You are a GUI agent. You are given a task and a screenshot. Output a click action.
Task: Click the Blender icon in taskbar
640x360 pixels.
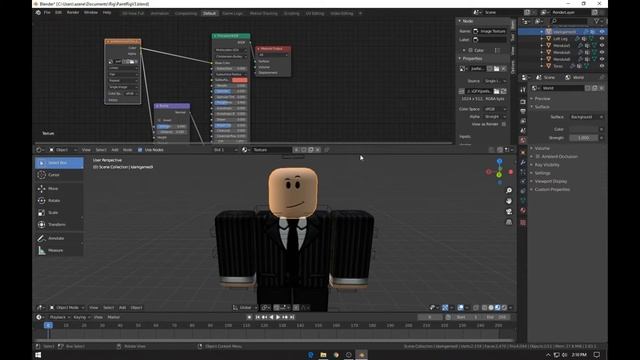click(x=361, y=355)
